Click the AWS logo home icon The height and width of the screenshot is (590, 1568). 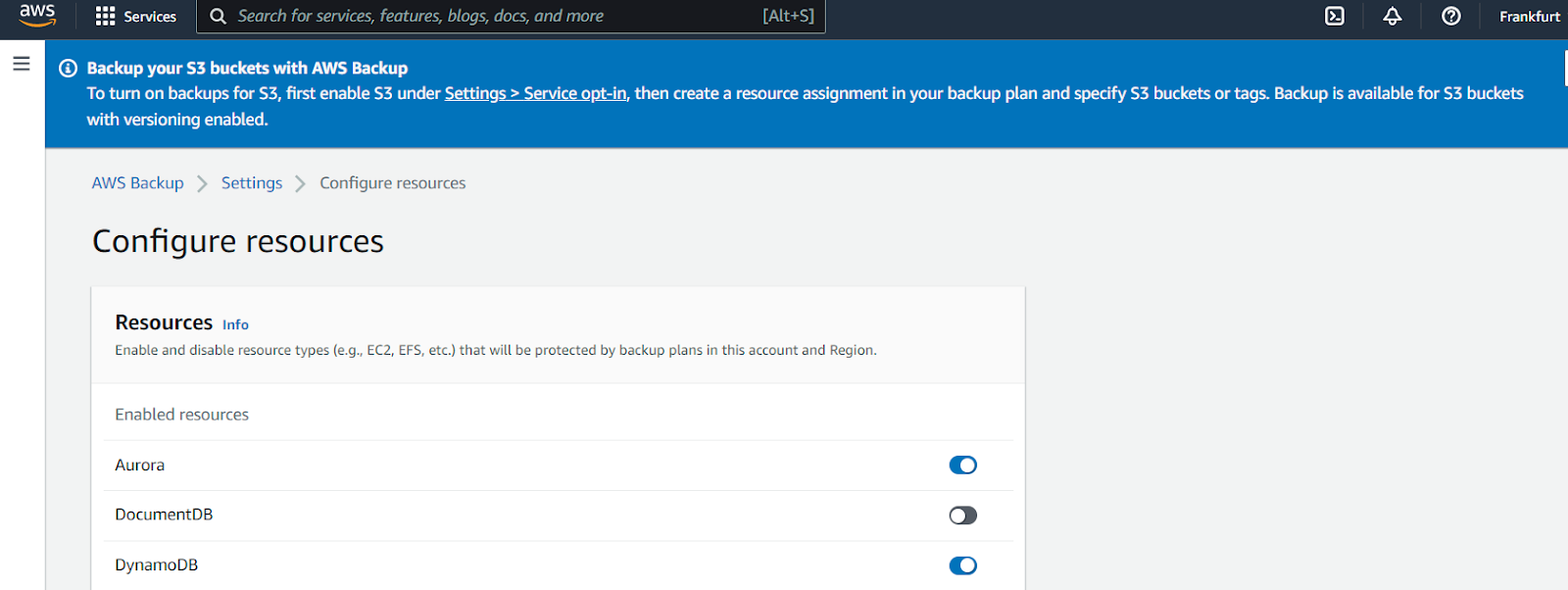37,16
